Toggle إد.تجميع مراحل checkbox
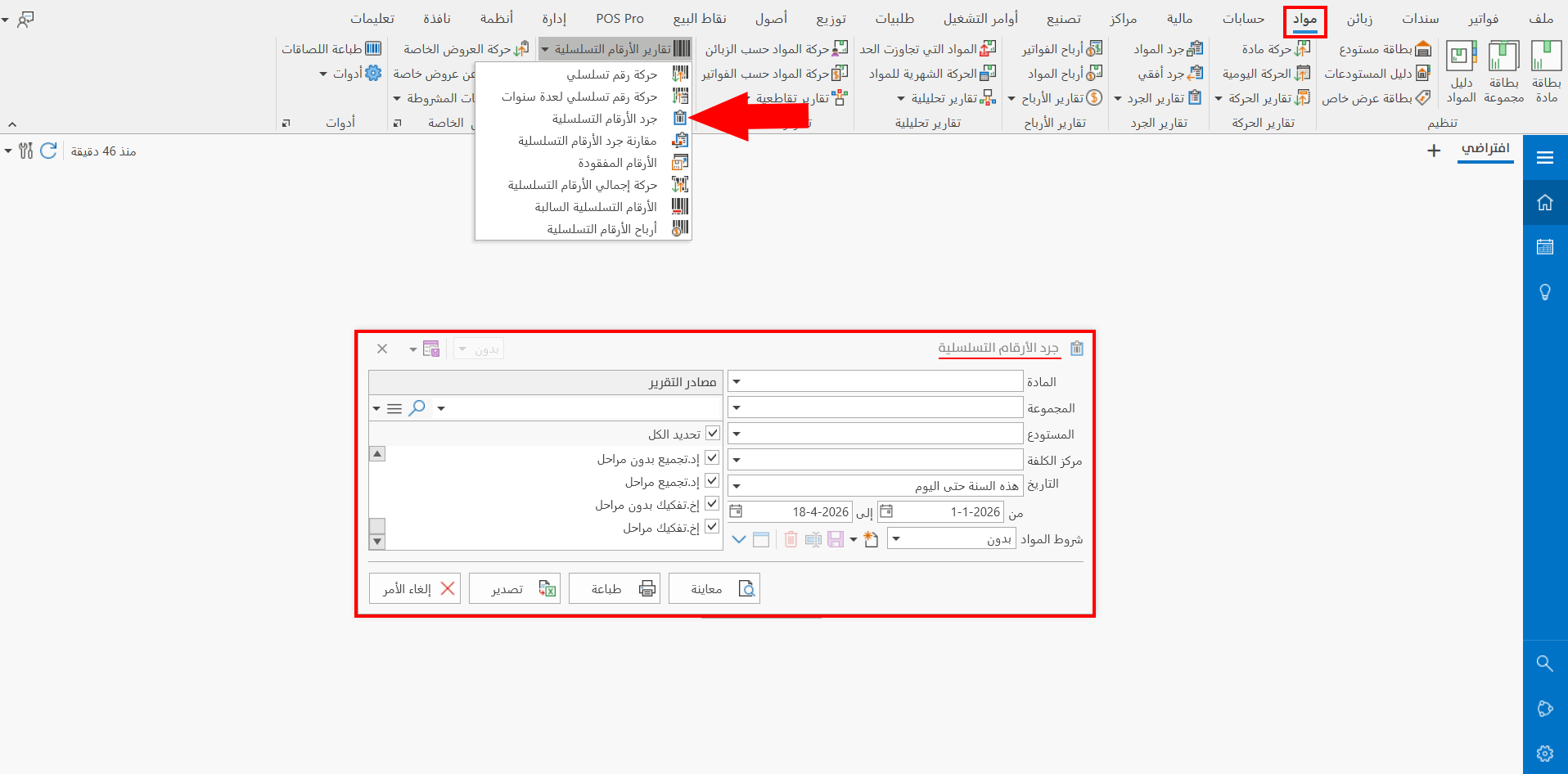Image resolution: width=1568 pixels, height=774 pixels. [x=712, y=481]
